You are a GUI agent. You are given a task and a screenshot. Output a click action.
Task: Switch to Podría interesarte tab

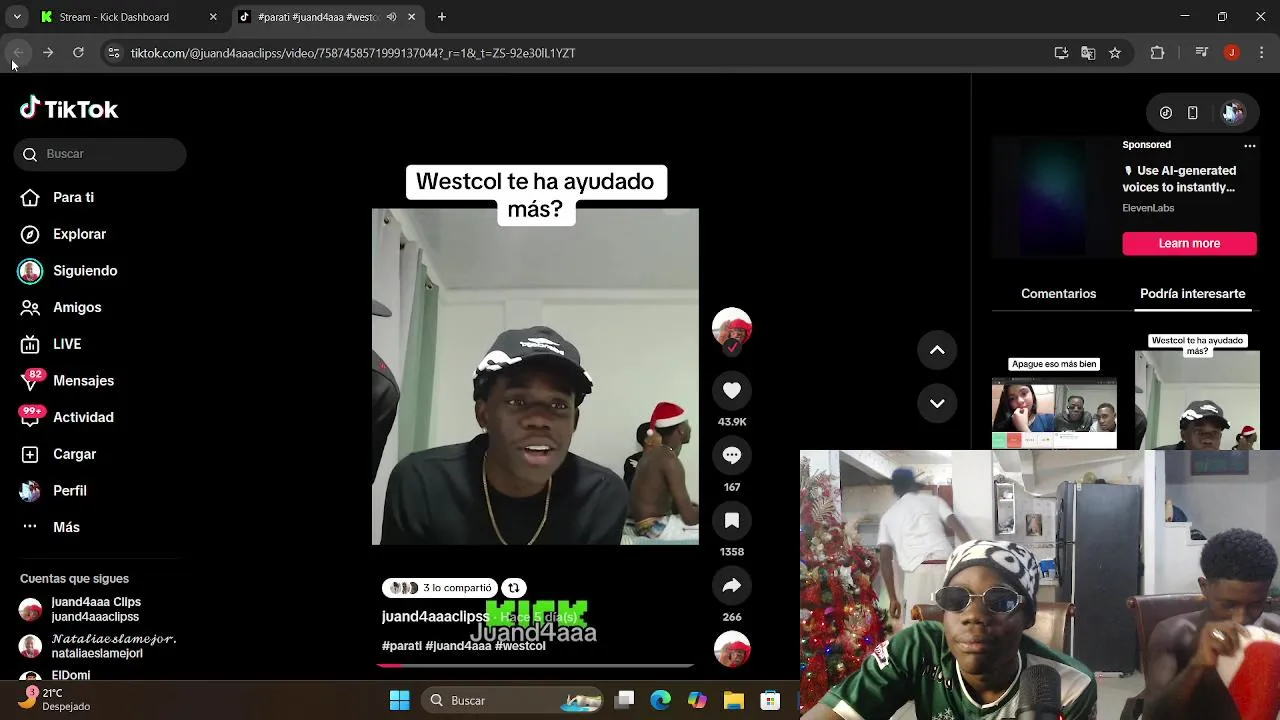[1192, 294]
